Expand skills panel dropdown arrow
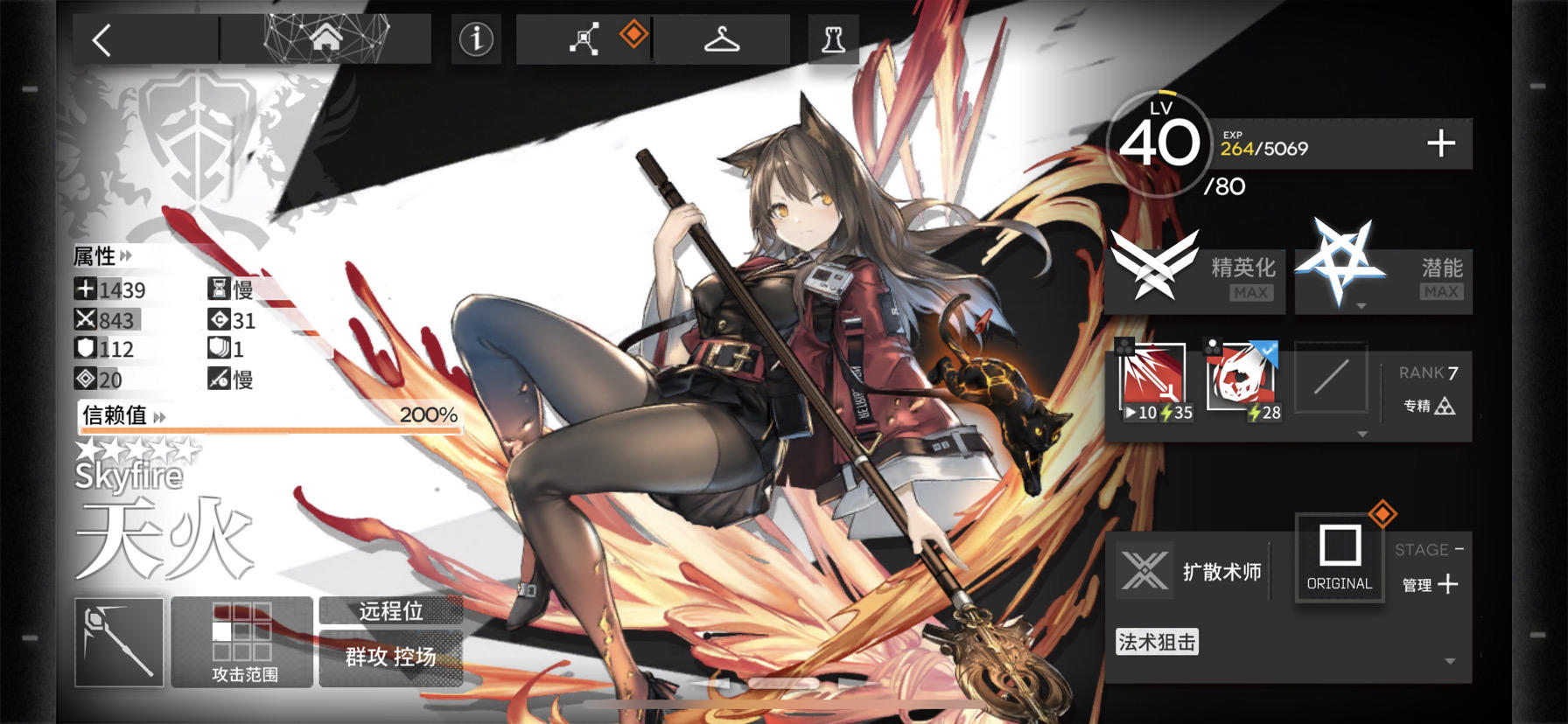Viewport: 1568px width, 724px height. [x=1361, y=435]
